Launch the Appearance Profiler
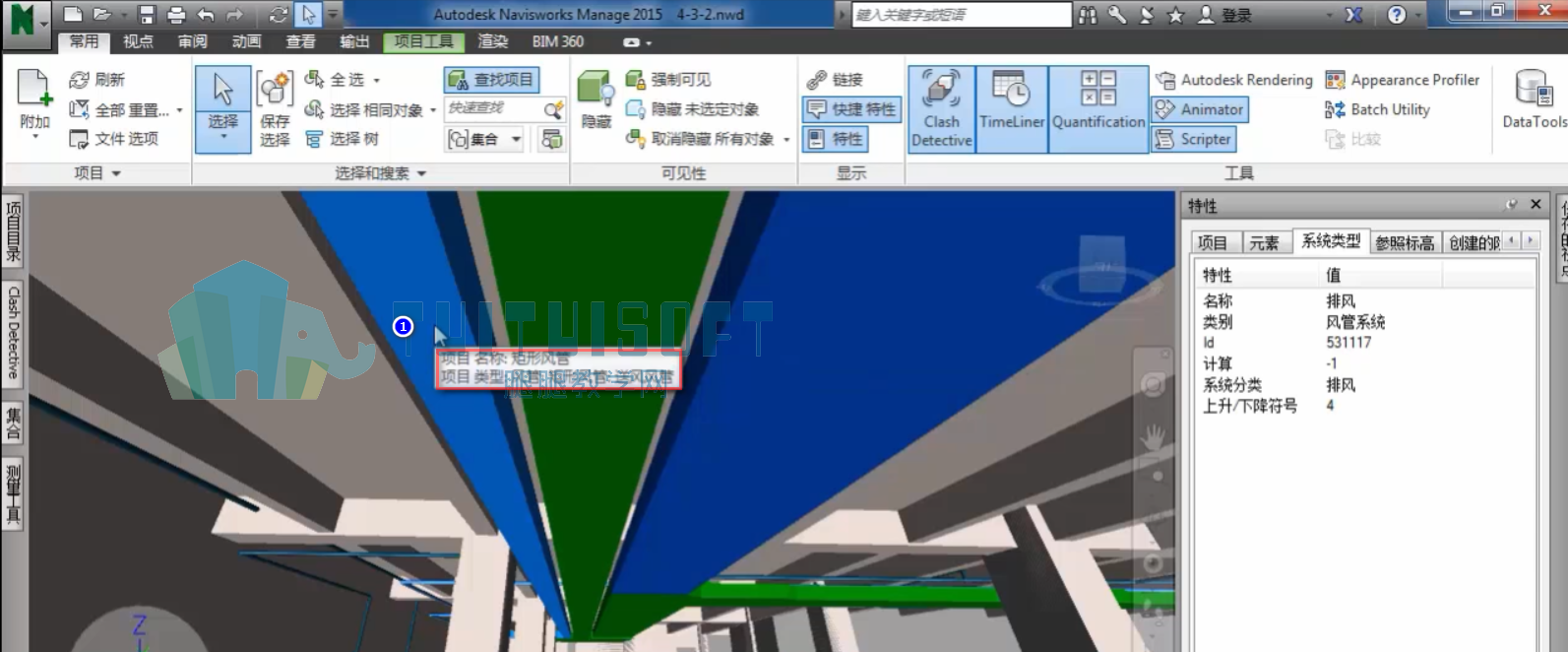The width and height of the screenshot is (1568, 652). [1403, 80]
